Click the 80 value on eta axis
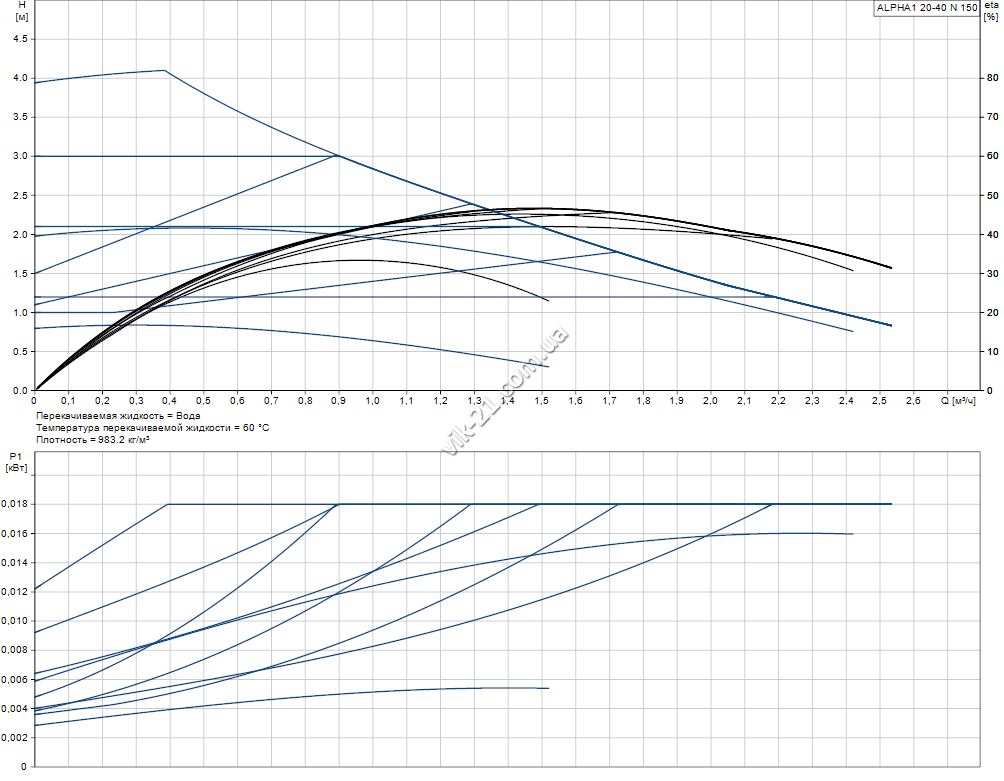1004x781 pixels. [992, 78]
